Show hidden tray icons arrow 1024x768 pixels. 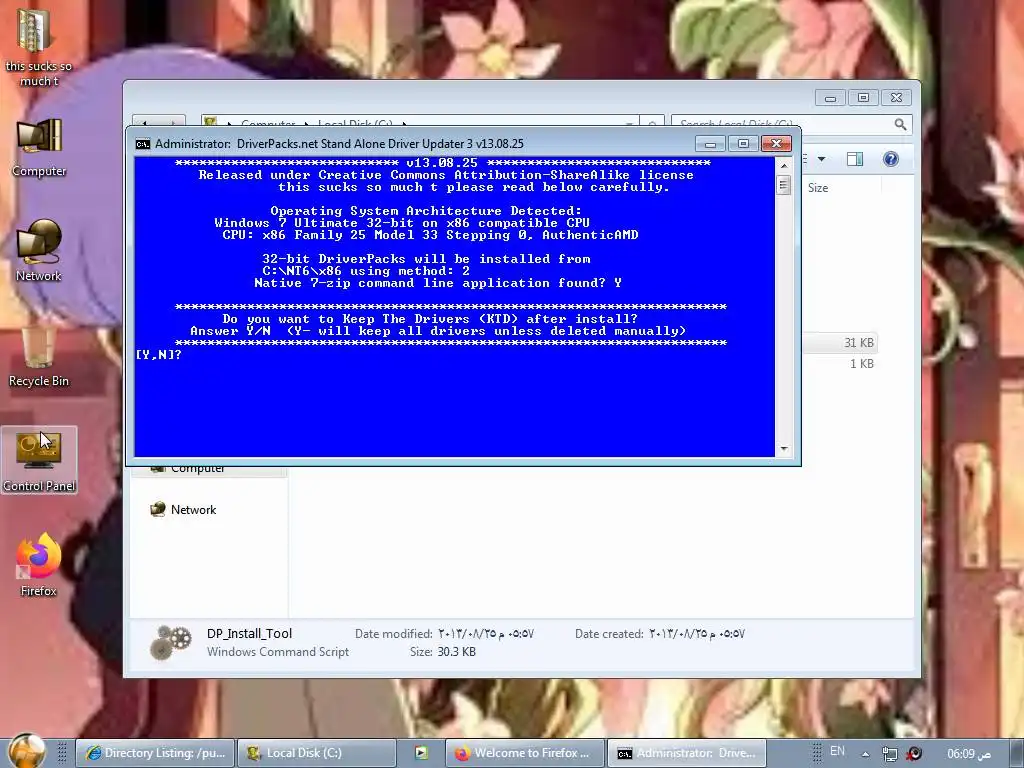coord(865,754)
